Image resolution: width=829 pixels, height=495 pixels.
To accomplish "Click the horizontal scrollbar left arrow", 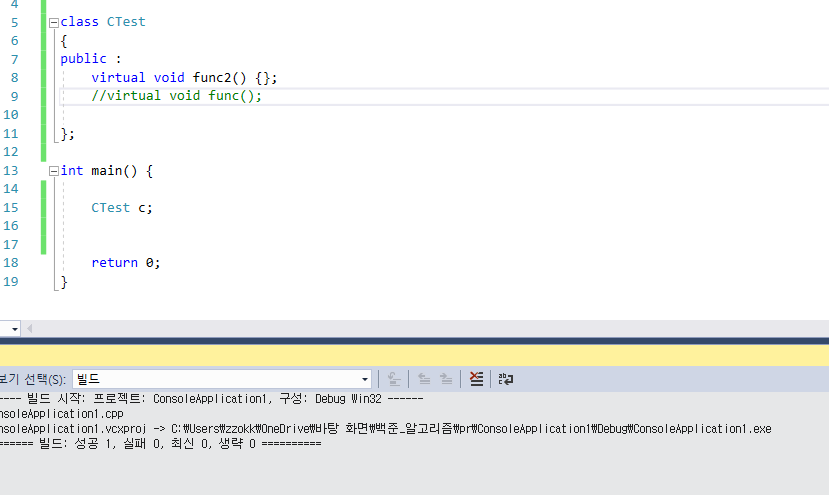I will pos(30,329).
